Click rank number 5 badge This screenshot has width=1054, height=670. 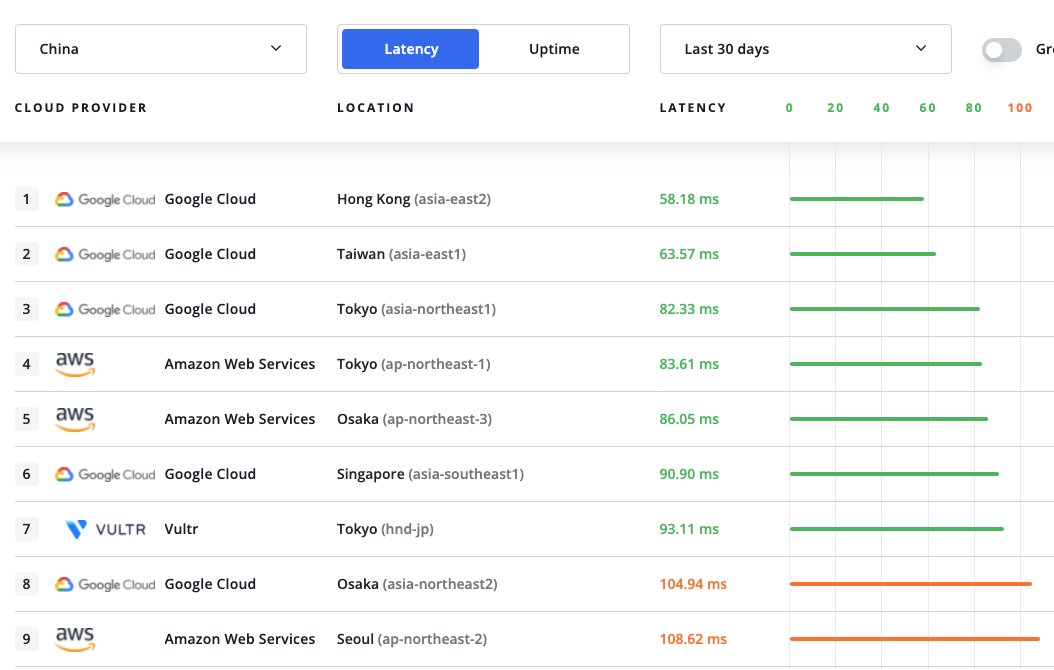pos(26,419)
